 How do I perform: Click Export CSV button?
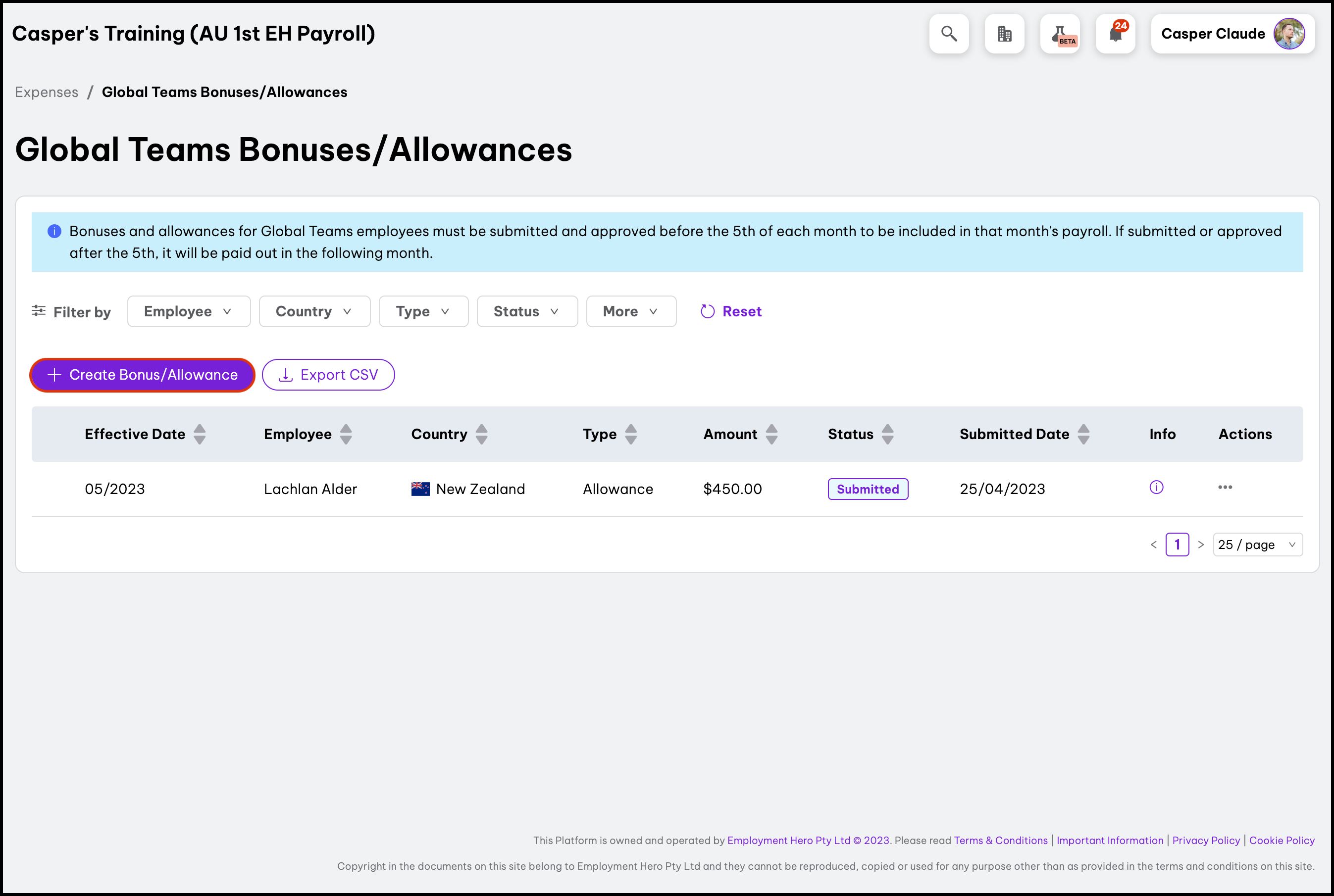point(328,375)
